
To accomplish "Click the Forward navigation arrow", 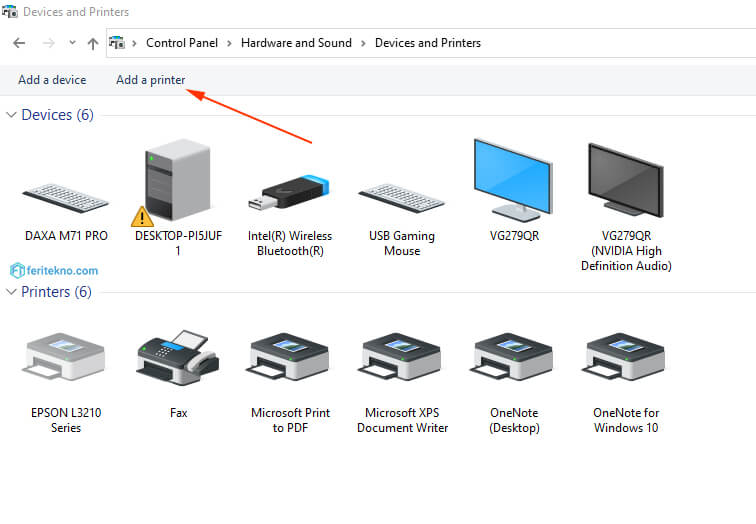I will point(49,43).
